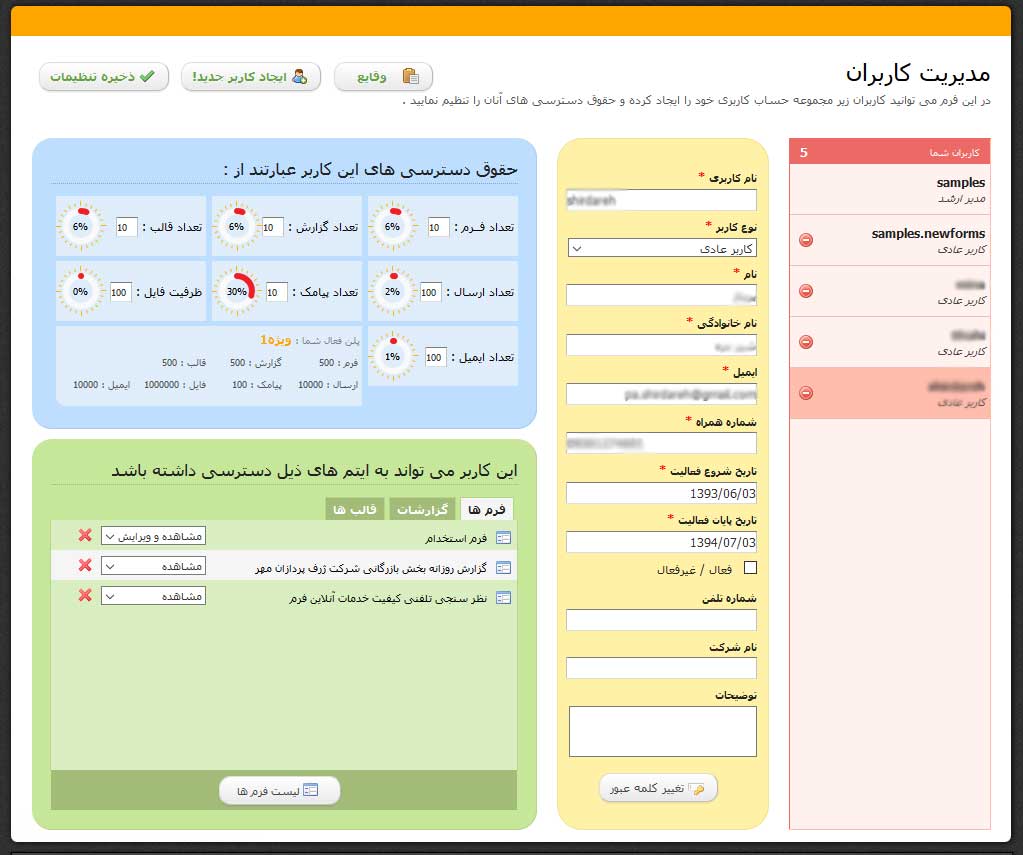This screenshot has height=855, width=1023.
Task: Click the form icon next to فرم استخدام
Action: pyautogui.click(x=505, y=536)
